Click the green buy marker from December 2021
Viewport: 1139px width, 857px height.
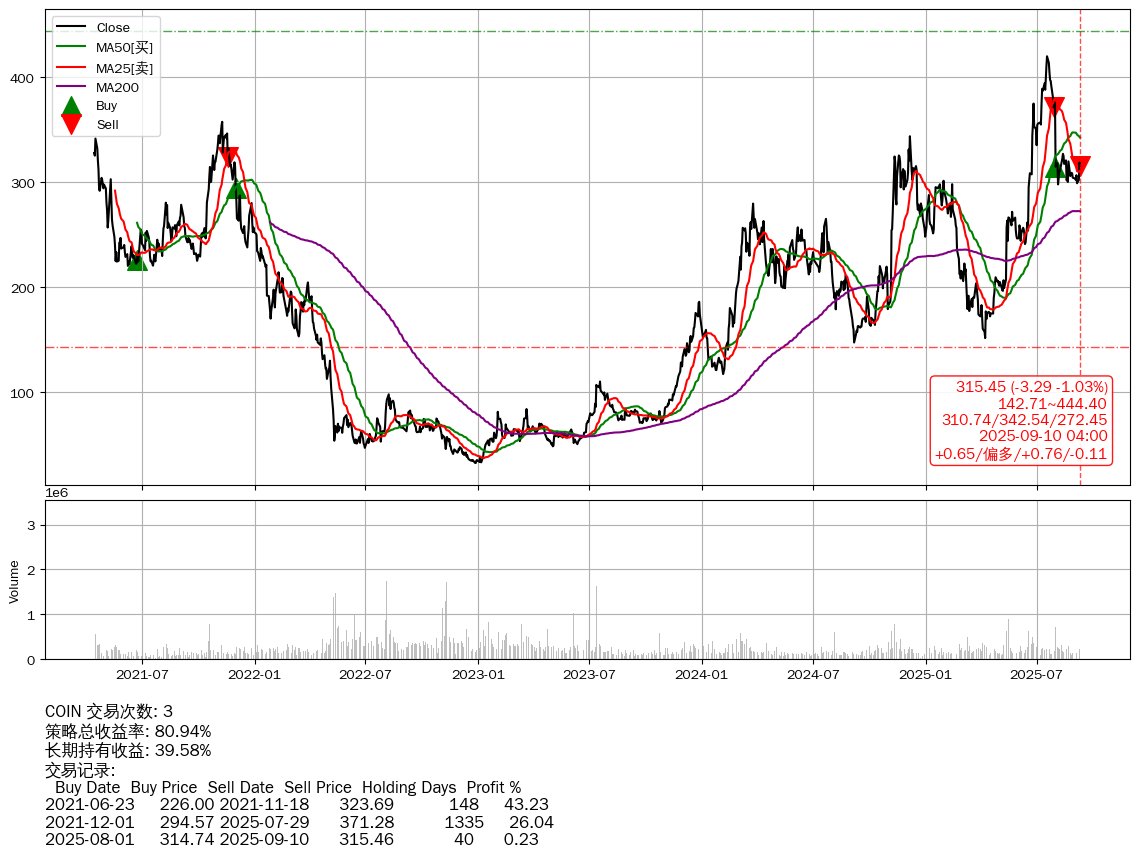coord(236,189)
